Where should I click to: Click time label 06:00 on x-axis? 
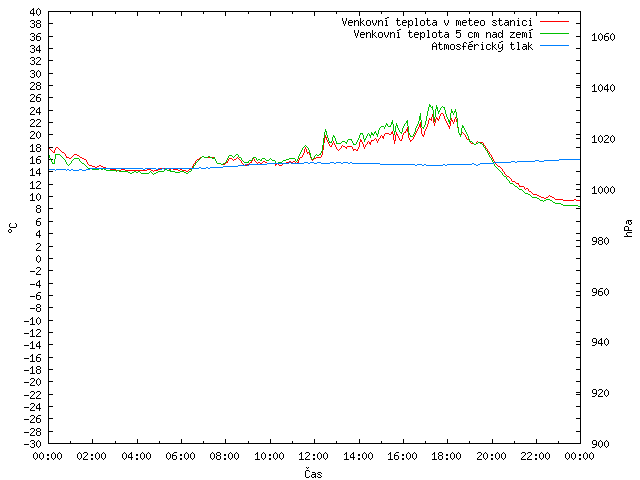pos(180,456)
